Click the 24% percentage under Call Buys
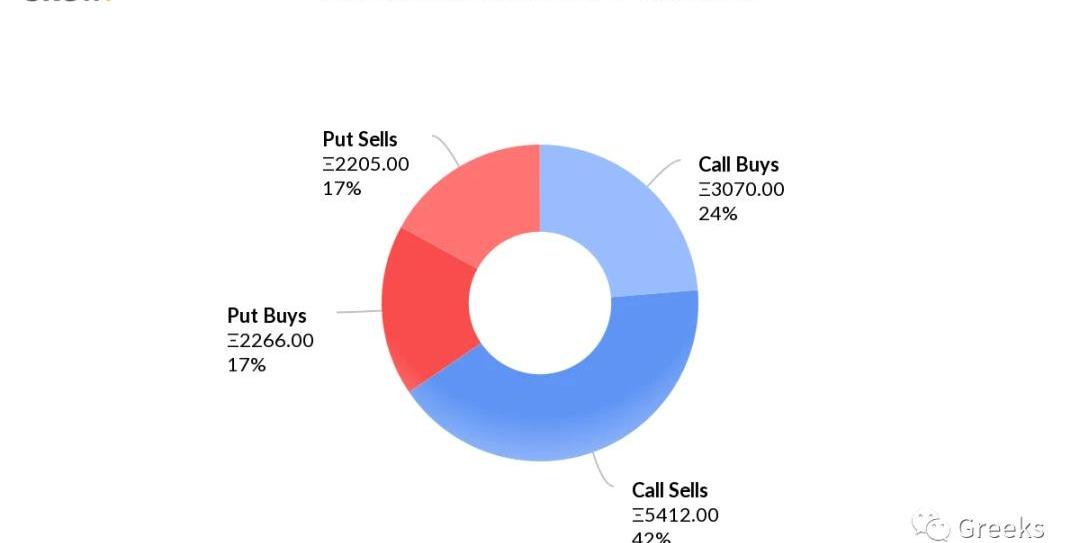Screen dimensions: 1080x543 tap(717, 213)
